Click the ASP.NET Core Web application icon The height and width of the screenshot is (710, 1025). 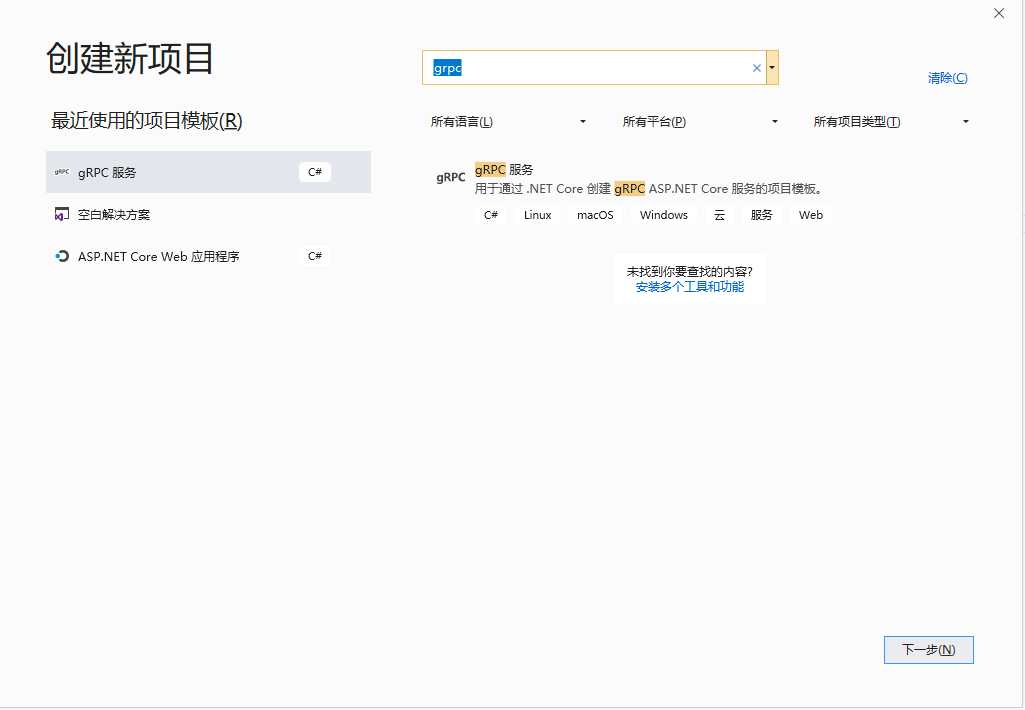tap(61, 256)
